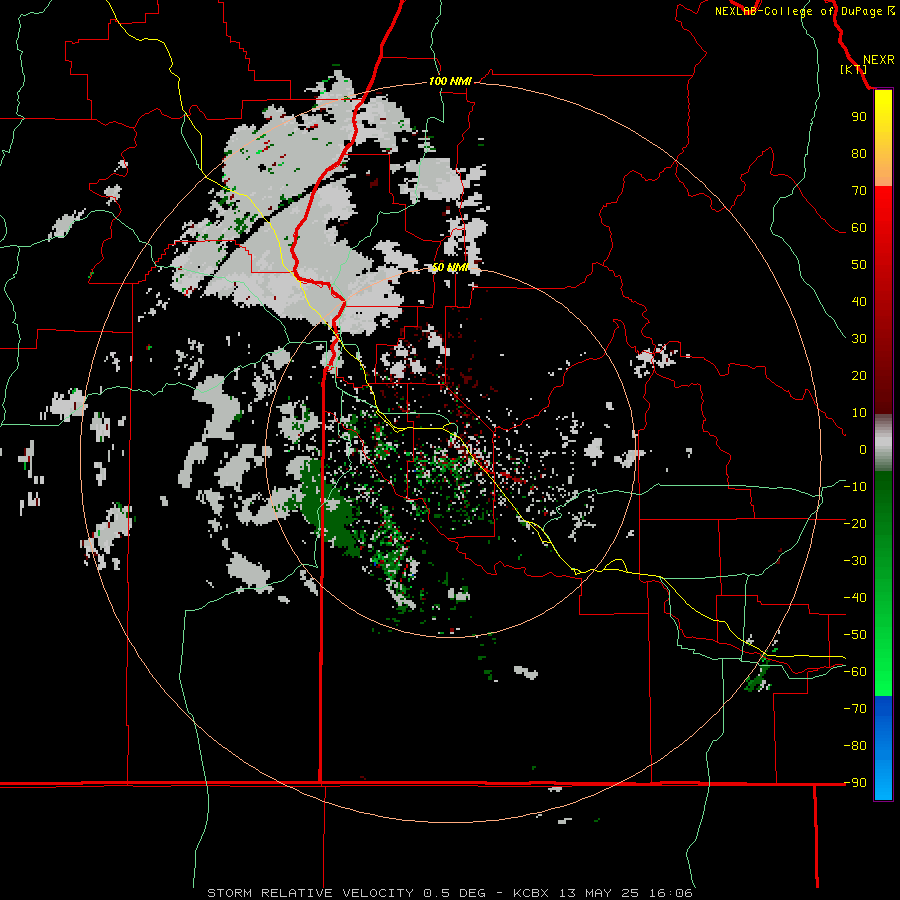Click the -90 value on the velocity scale
The image size is (900, 900).
855,783
